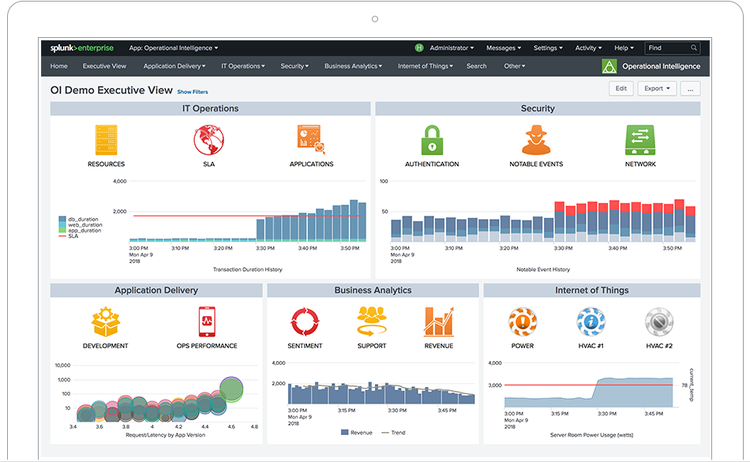Click the db_duration legend color swatch
Screen dimensions: 750x462
point(62,217)
